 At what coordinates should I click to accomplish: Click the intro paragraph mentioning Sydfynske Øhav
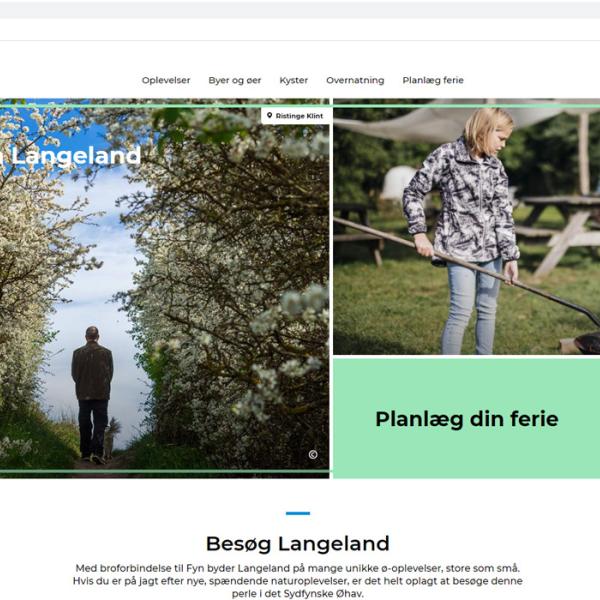[x=298, y=581]
